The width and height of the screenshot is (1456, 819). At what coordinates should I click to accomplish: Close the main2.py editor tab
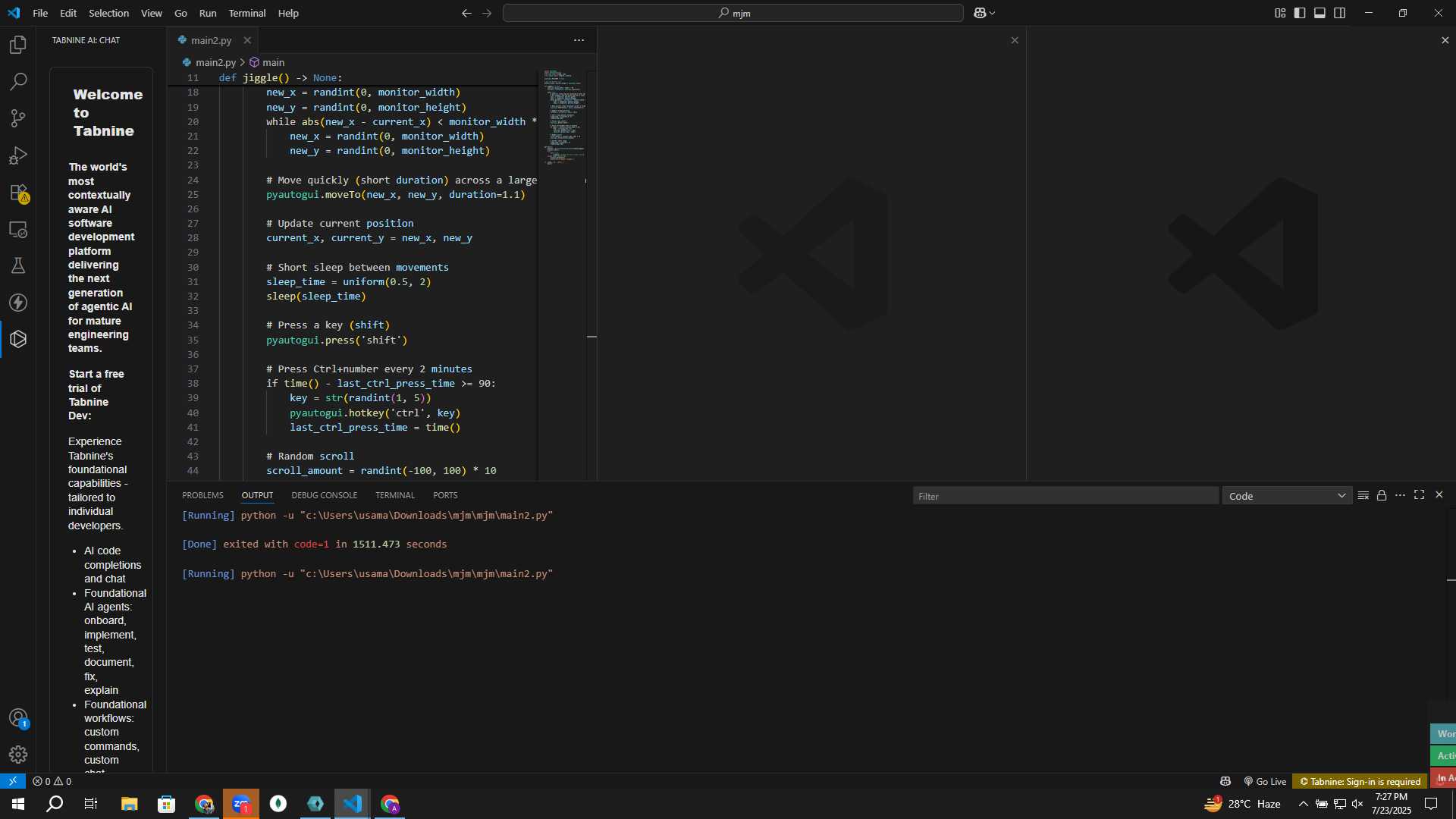tap(247, 40)
